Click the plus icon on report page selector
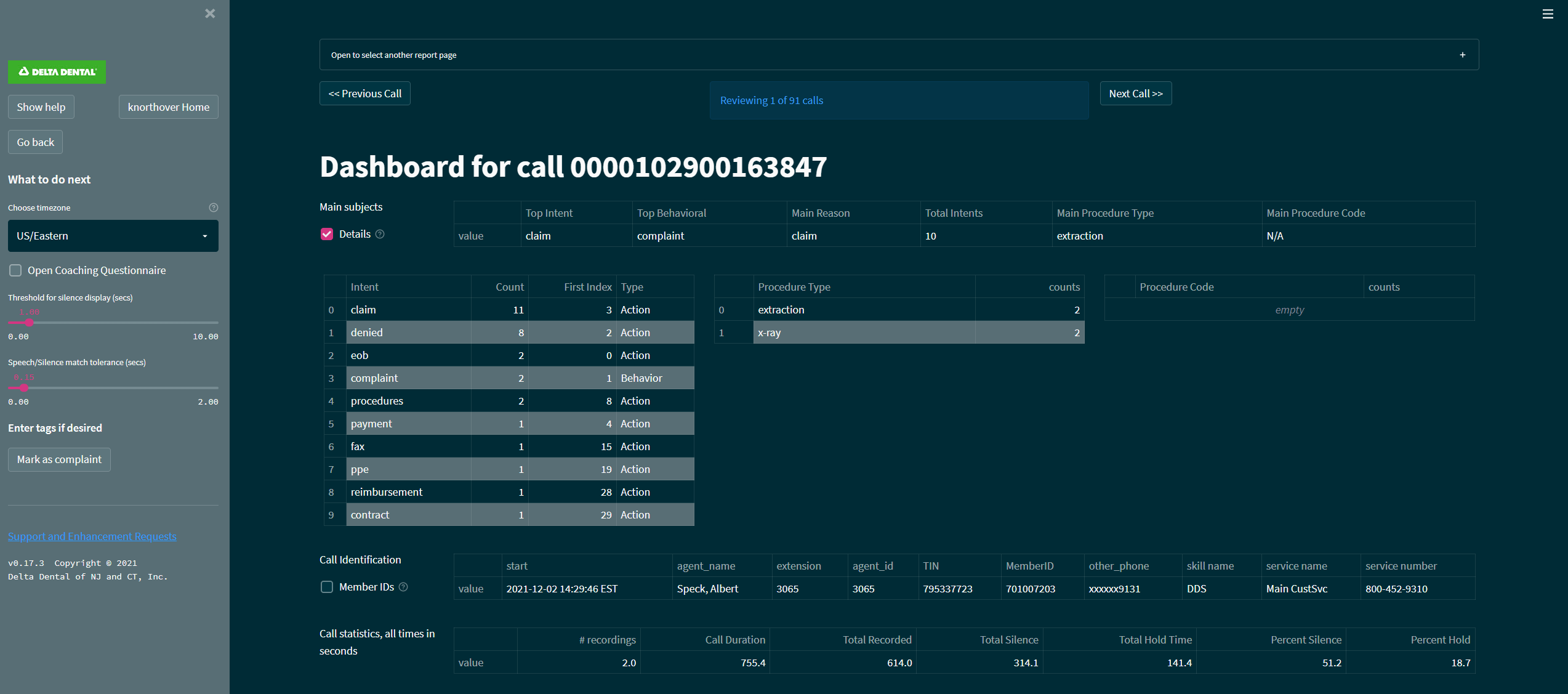 click(x=1463, y=55)
